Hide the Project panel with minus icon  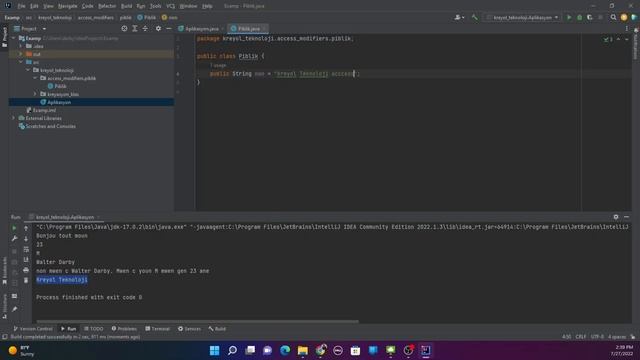pos(169,29)
